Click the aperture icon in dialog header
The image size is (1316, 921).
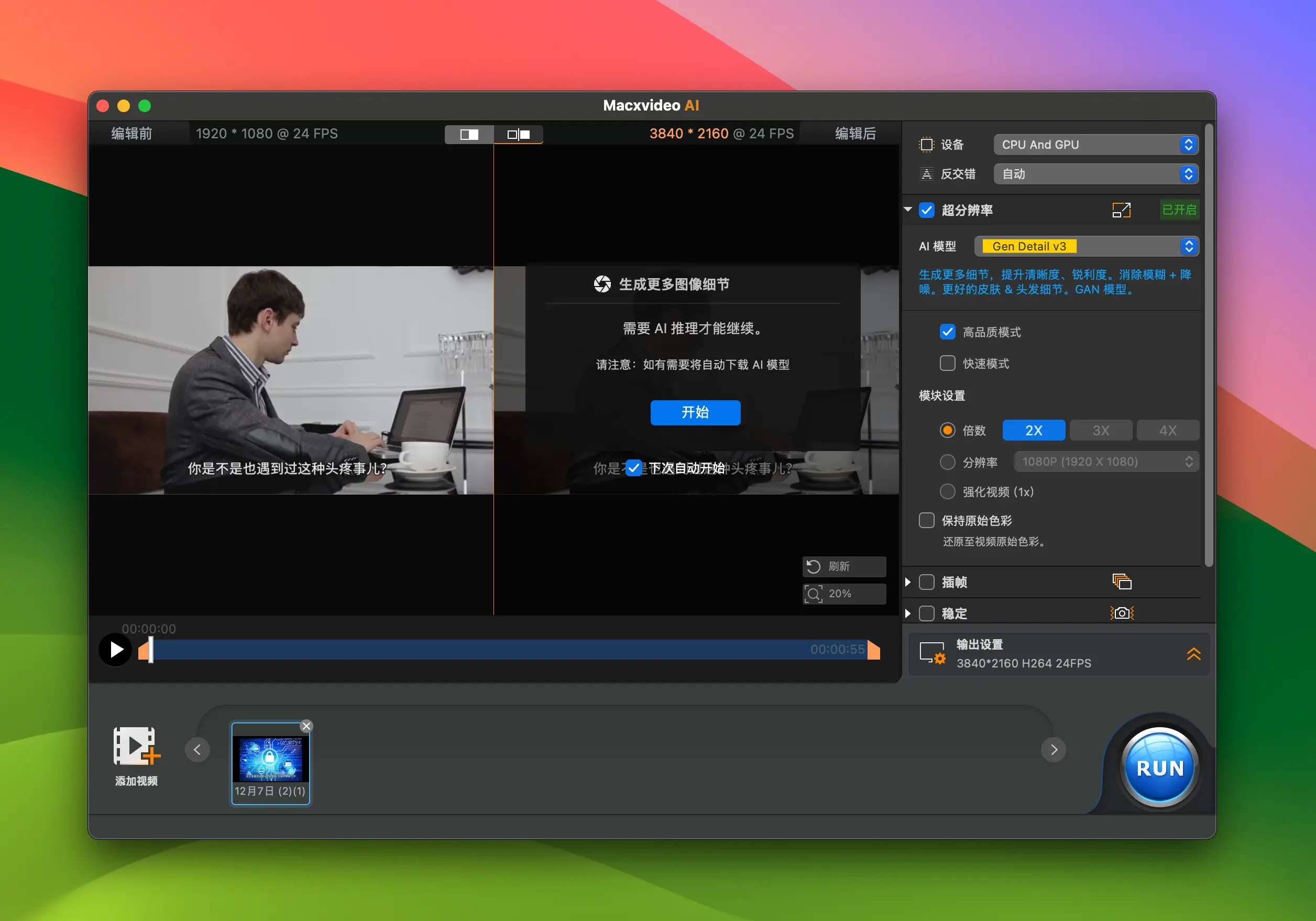pos(602,284)
